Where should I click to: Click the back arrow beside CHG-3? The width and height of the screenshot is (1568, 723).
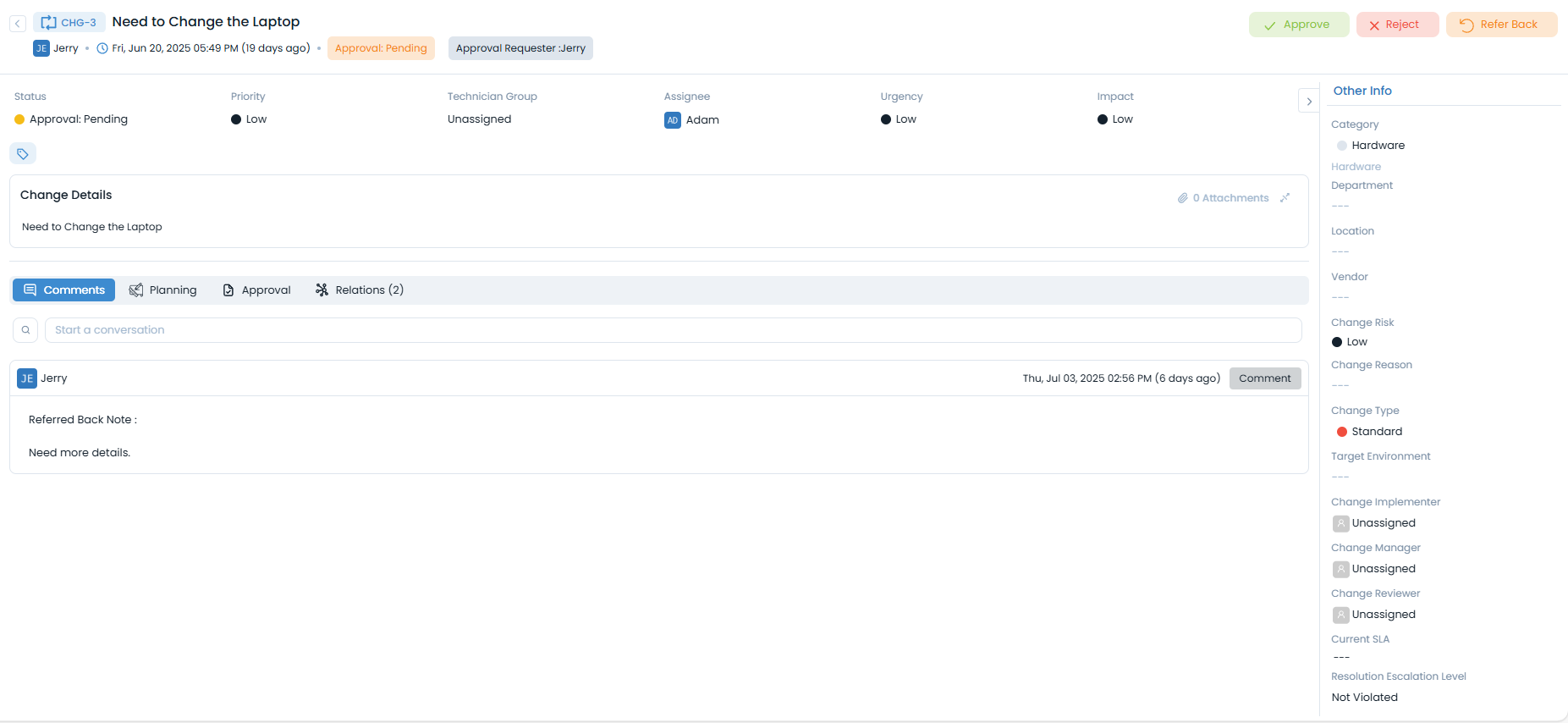point(18,24)
